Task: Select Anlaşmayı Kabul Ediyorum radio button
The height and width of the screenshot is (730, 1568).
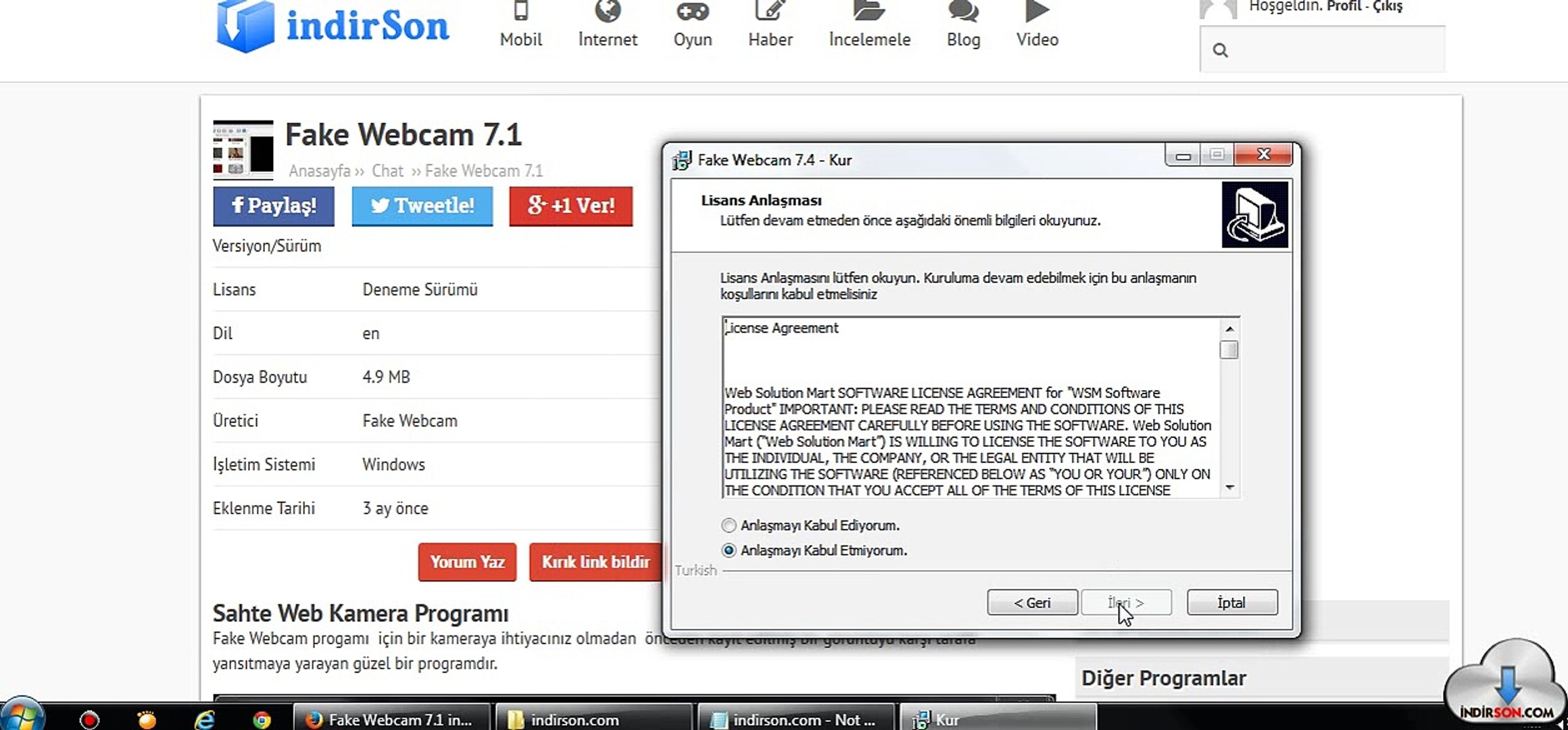Action: pos(729,525)
